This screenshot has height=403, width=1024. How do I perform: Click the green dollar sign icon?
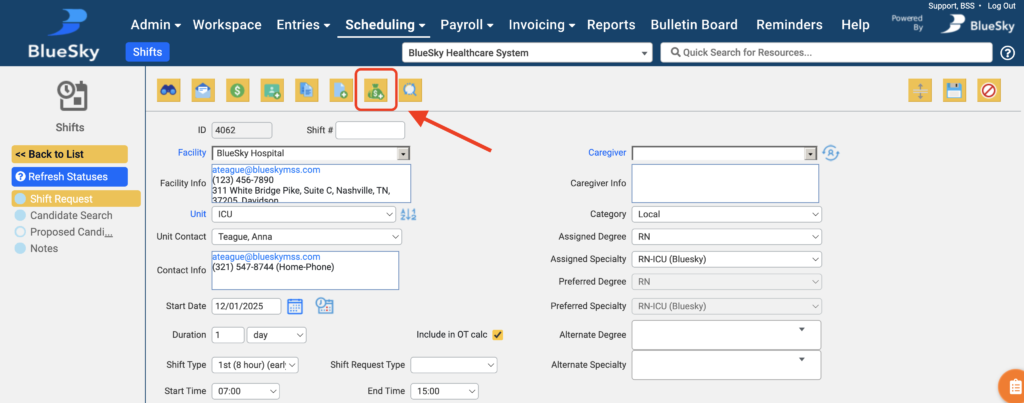point(237,92)
